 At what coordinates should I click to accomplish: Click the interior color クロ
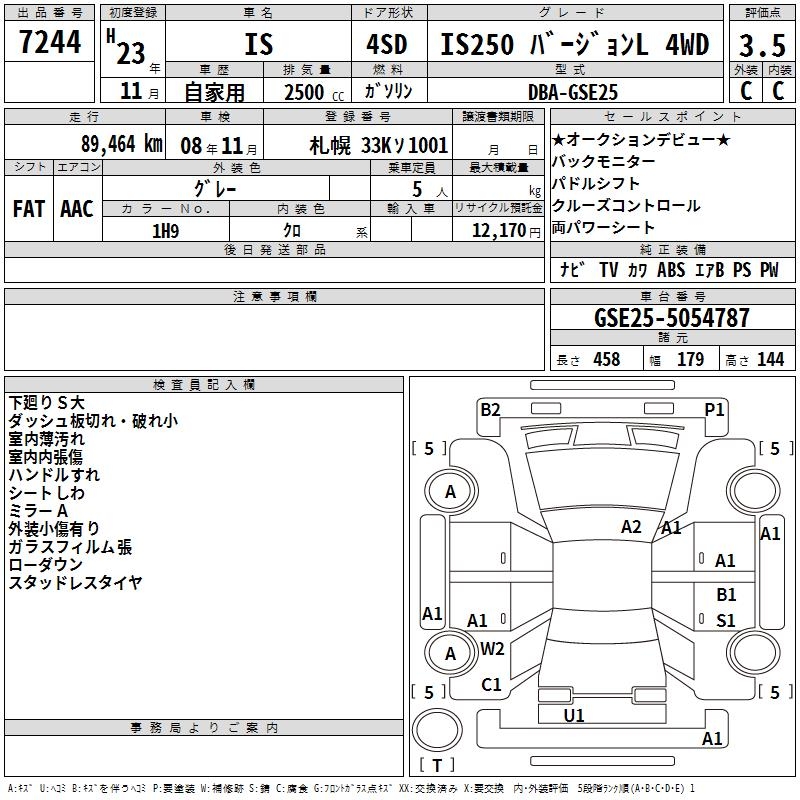pos(292,231)
